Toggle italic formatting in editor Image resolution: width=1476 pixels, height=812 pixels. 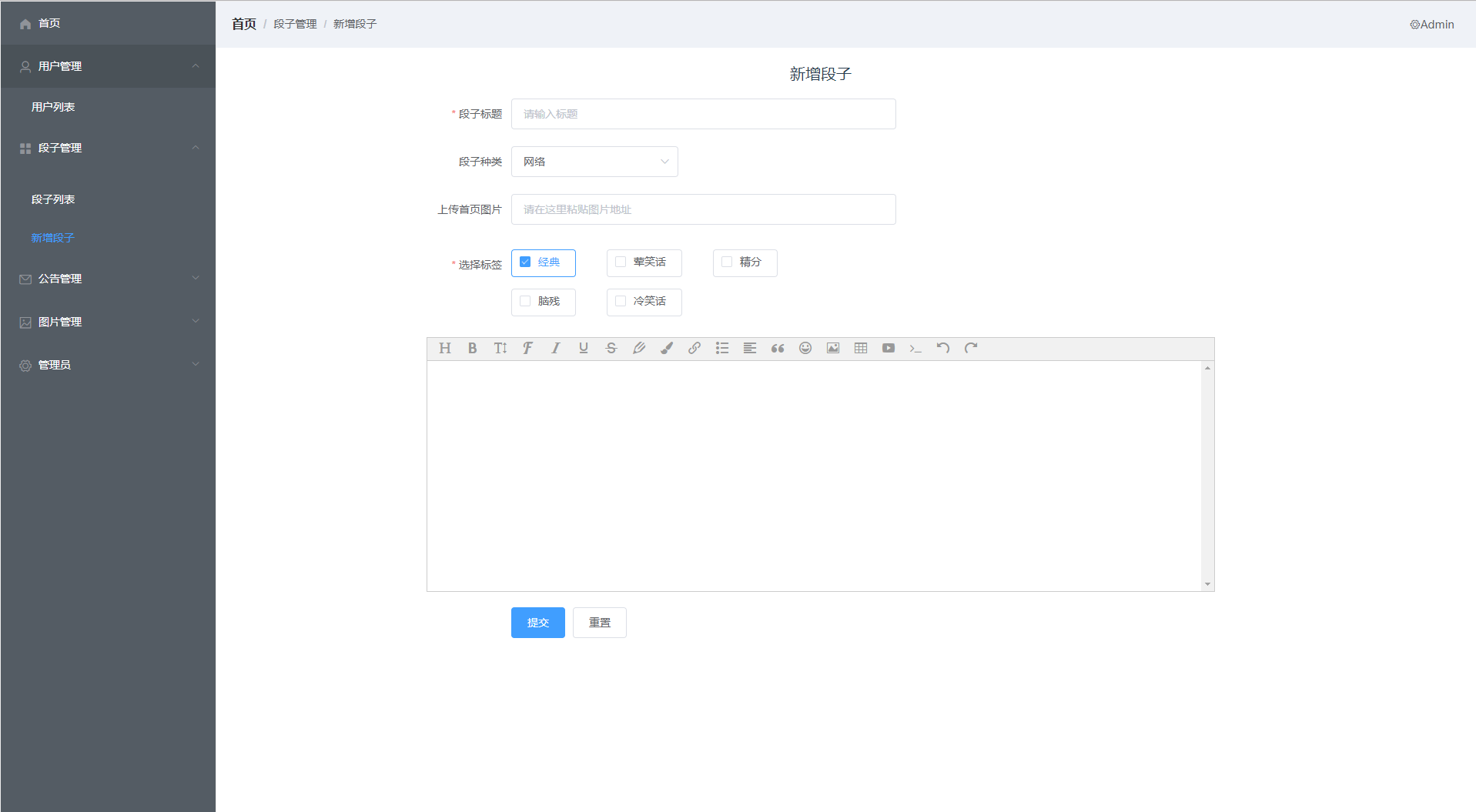pos(556,348)
